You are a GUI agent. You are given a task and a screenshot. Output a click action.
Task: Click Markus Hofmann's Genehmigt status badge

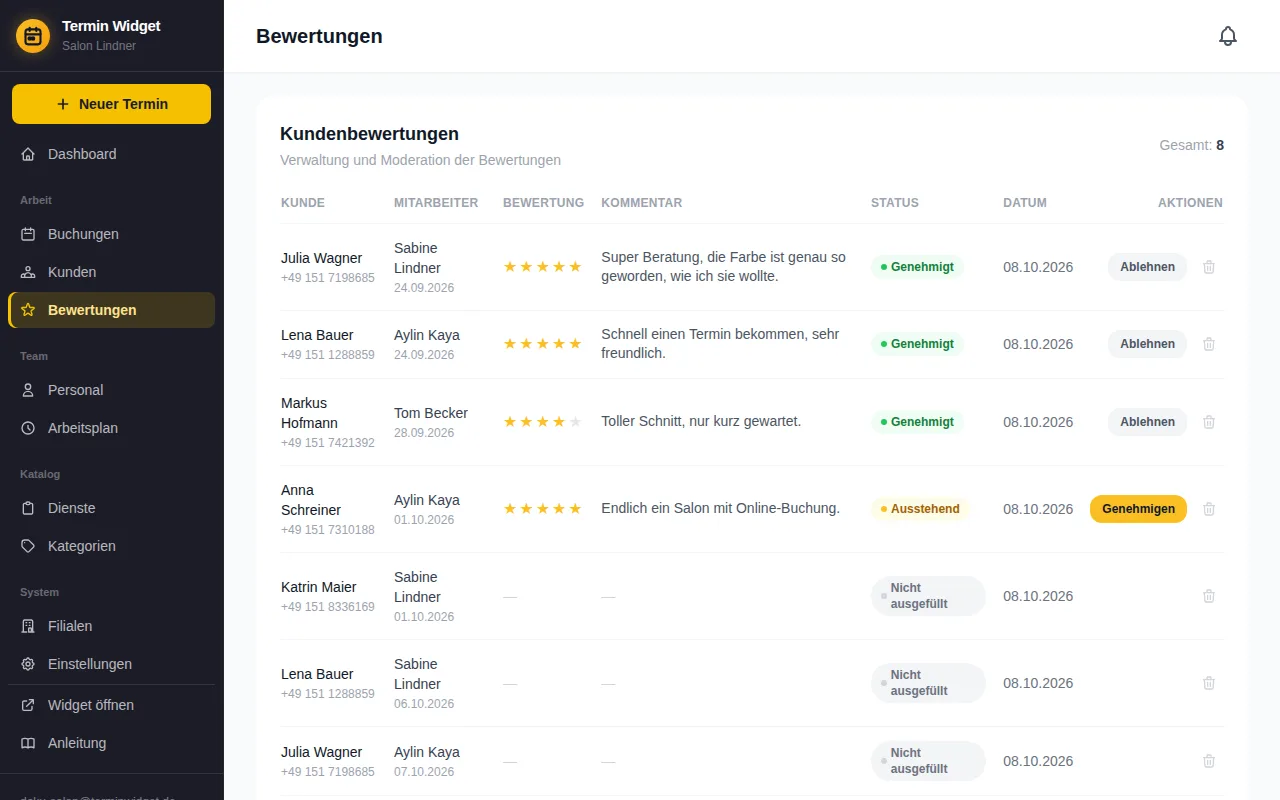[917, 422]
